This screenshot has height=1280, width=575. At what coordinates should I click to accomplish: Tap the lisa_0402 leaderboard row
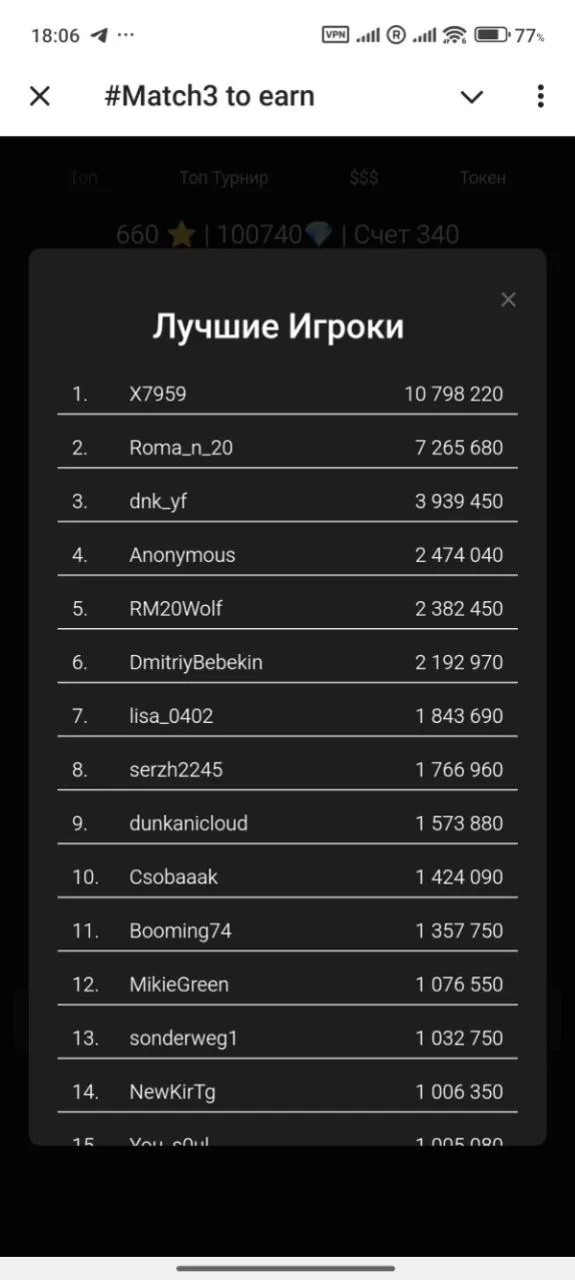tap(287, 716)
